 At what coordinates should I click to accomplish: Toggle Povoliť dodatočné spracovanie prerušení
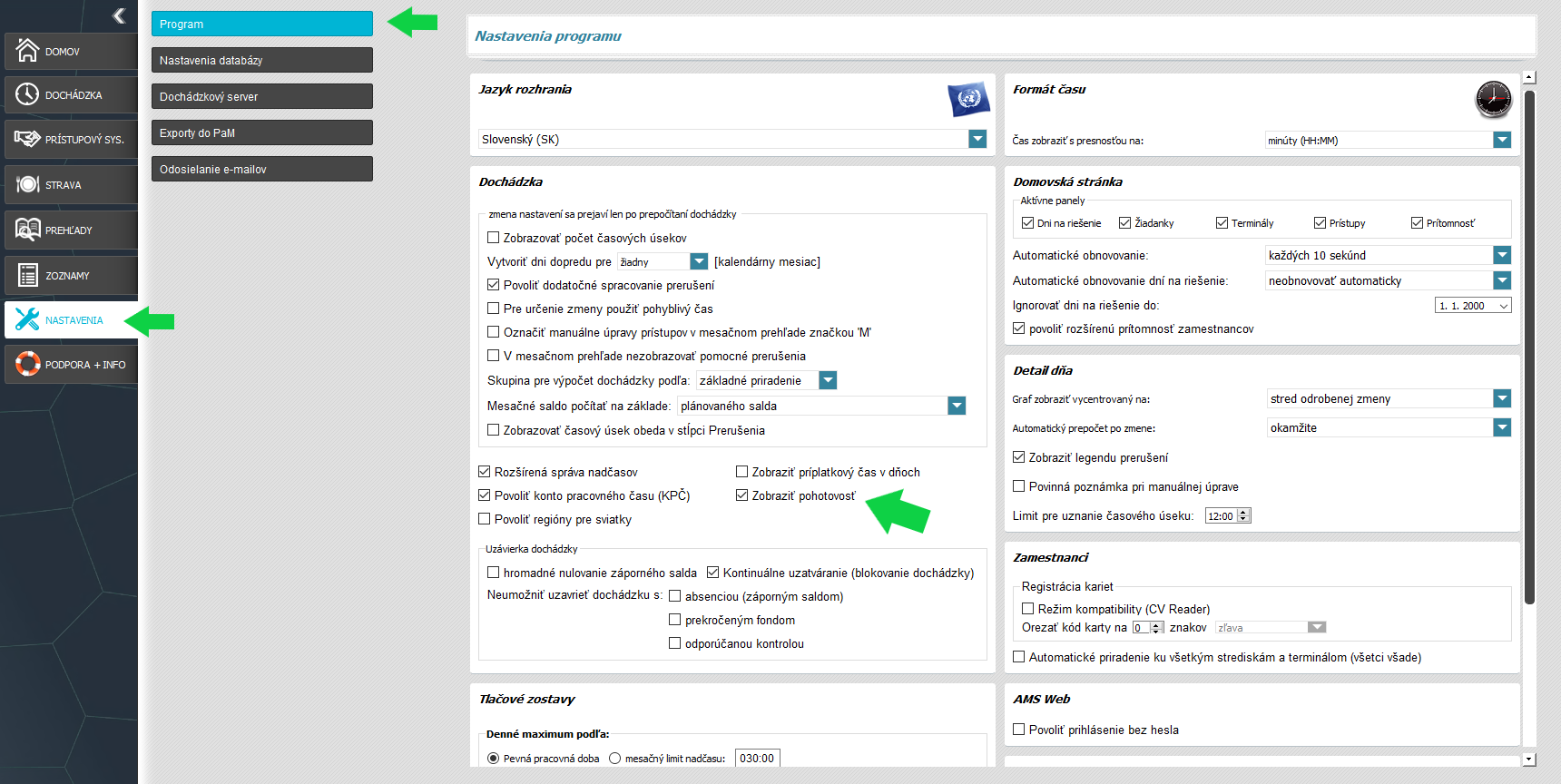pyautogui.click(x=494, y=285)
